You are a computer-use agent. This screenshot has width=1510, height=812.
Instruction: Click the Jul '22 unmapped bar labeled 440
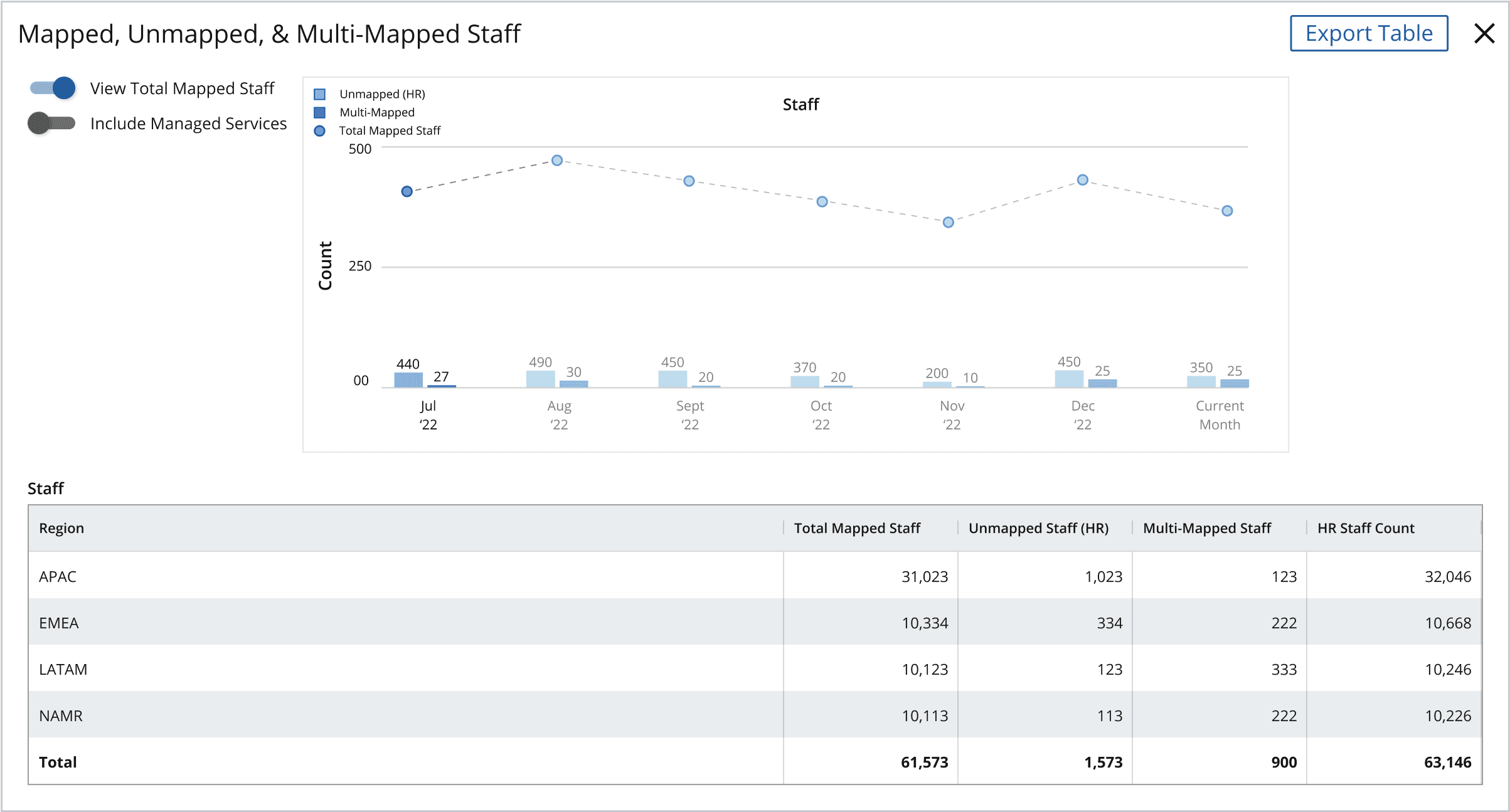[x=408, y=380]
